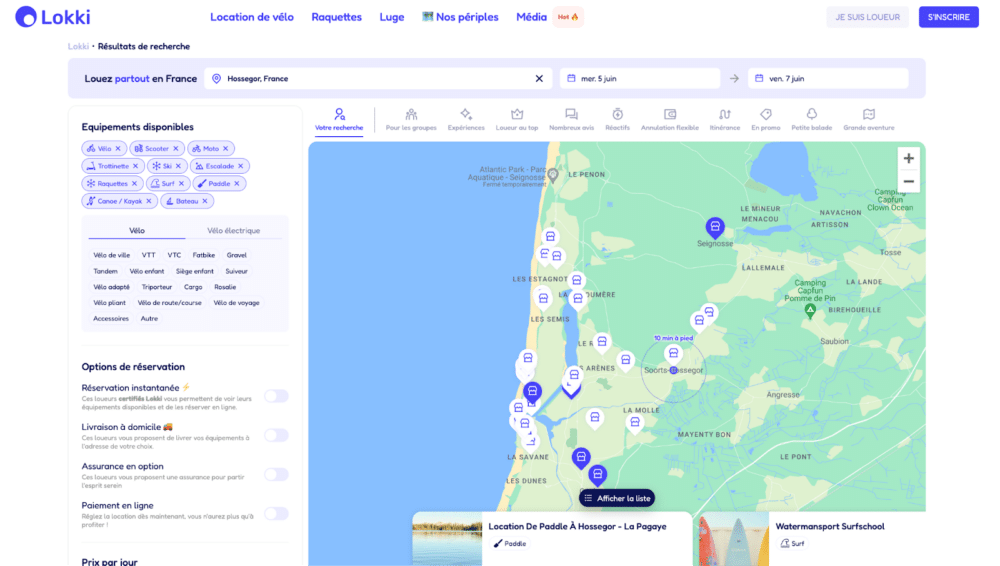
Task: Click the Lokki logo
Action: point(53,17)
